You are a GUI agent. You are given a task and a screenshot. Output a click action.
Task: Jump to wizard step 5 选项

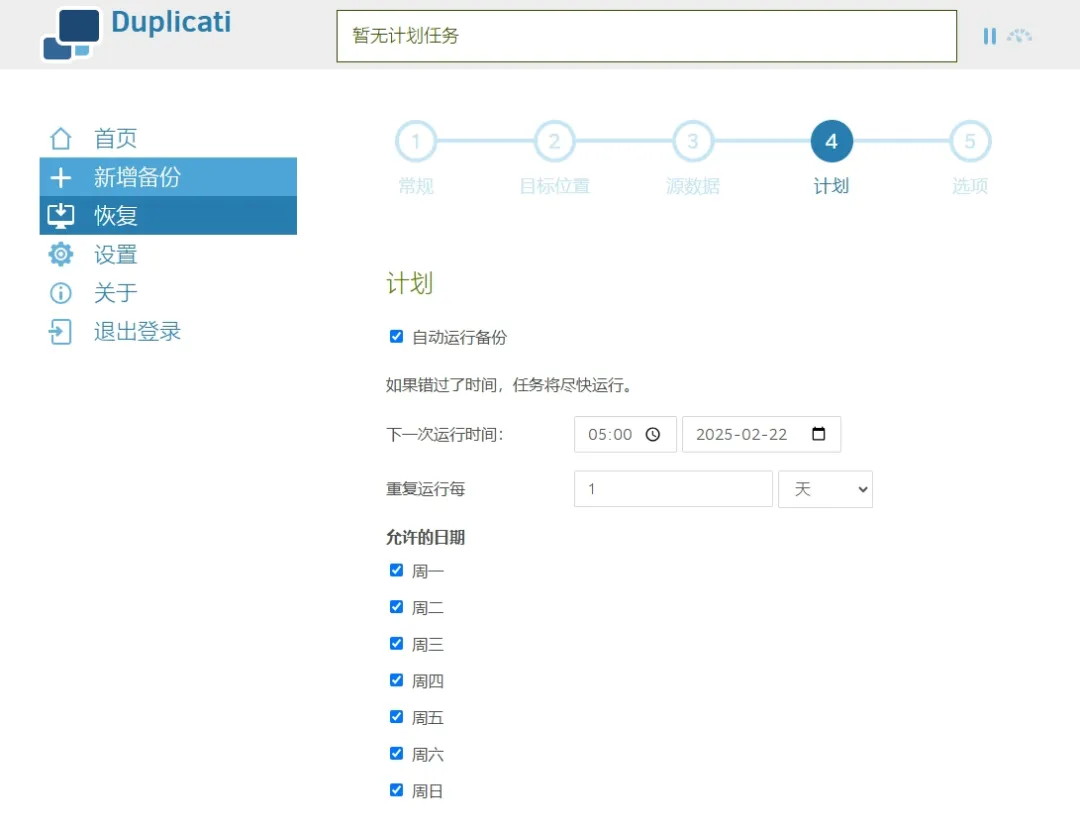(x=969, y=142)
